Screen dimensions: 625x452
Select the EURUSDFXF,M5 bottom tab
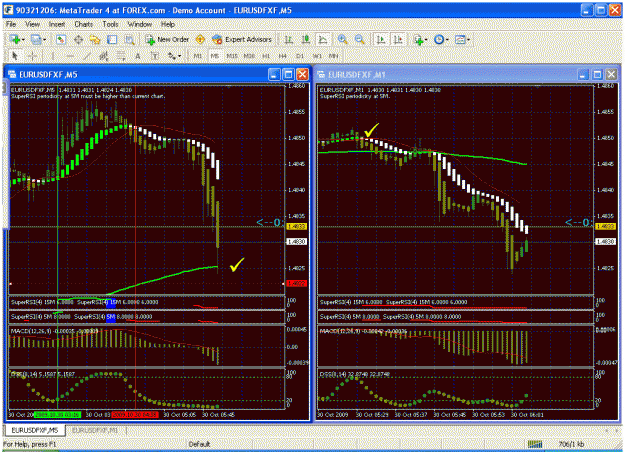pos(34,430)
